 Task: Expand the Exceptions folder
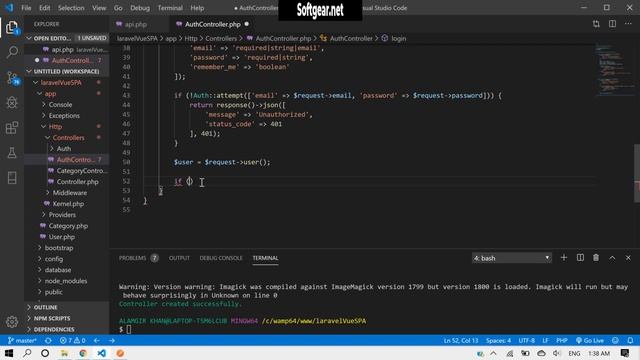(x=60, y=116)
